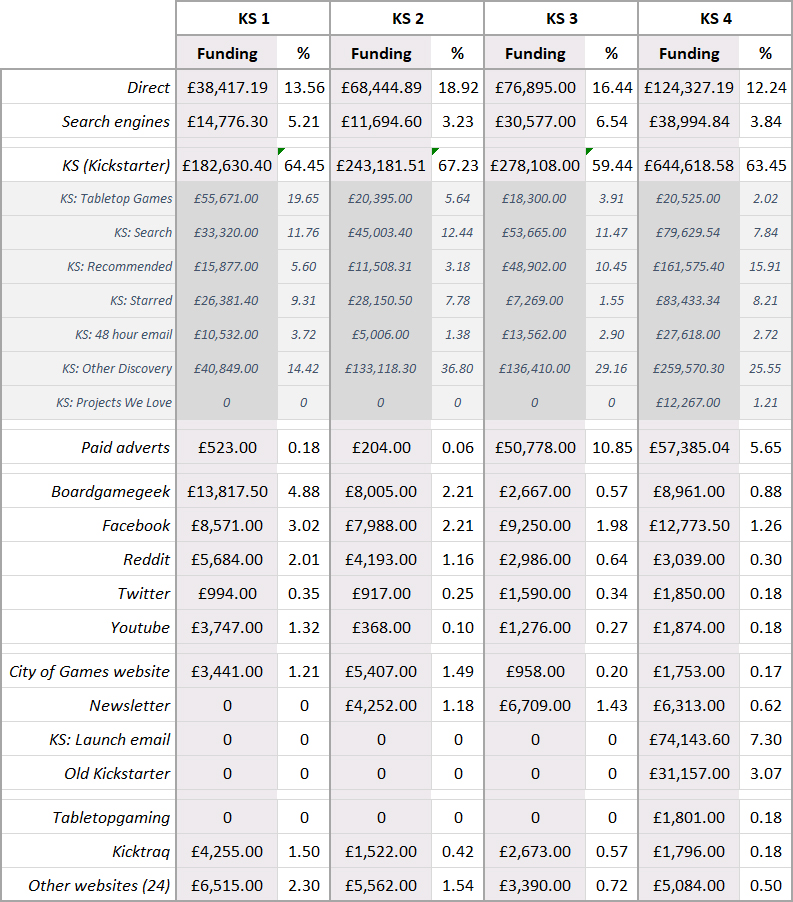Select cell £4,255.00 in the Kicktraq row

(x=227, y=852)
